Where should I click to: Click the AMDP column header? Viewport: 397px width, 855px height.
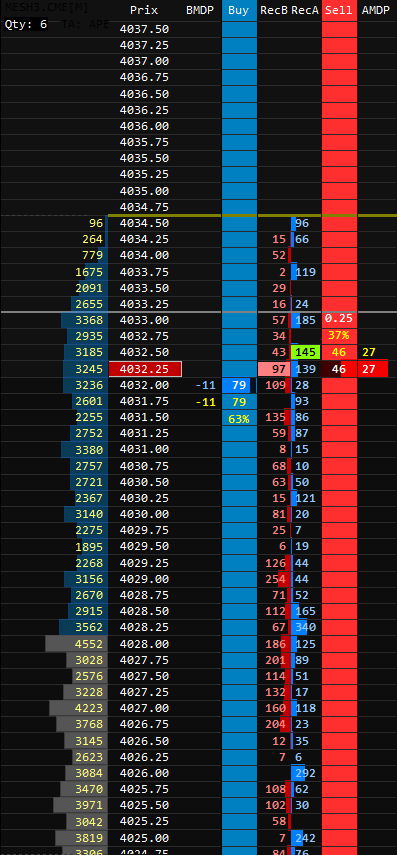376,10
